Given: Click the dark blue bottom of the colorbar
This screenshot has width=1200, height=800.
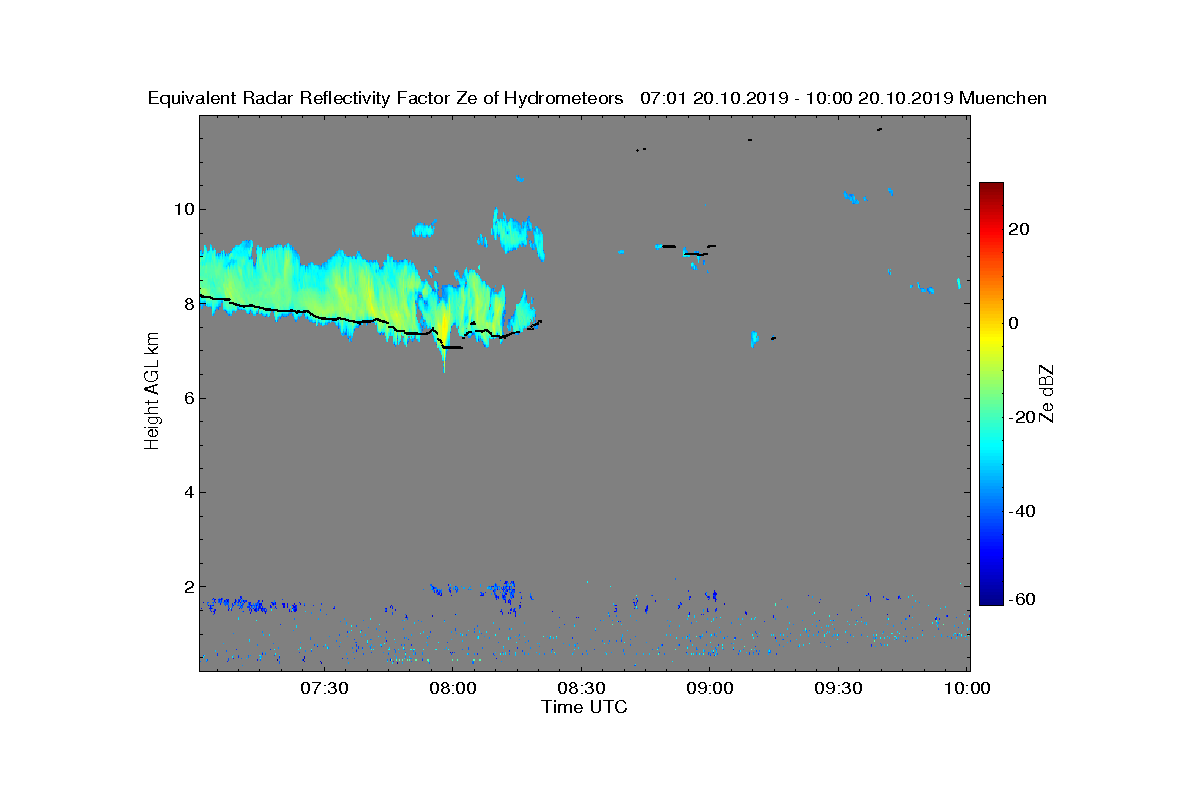Looking at the screenshot, I should (x=991, y=598).
